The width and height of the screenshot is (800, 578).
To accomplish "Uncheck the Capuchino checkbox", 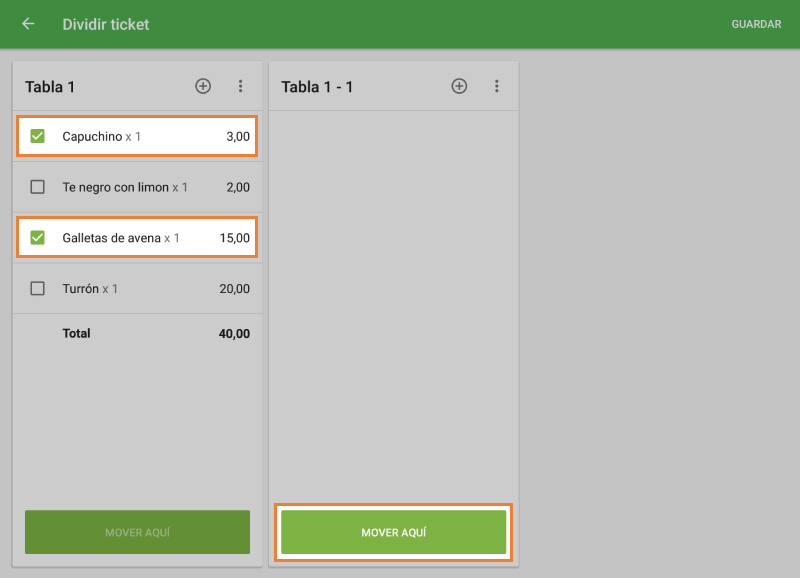I will pos(38,136).
